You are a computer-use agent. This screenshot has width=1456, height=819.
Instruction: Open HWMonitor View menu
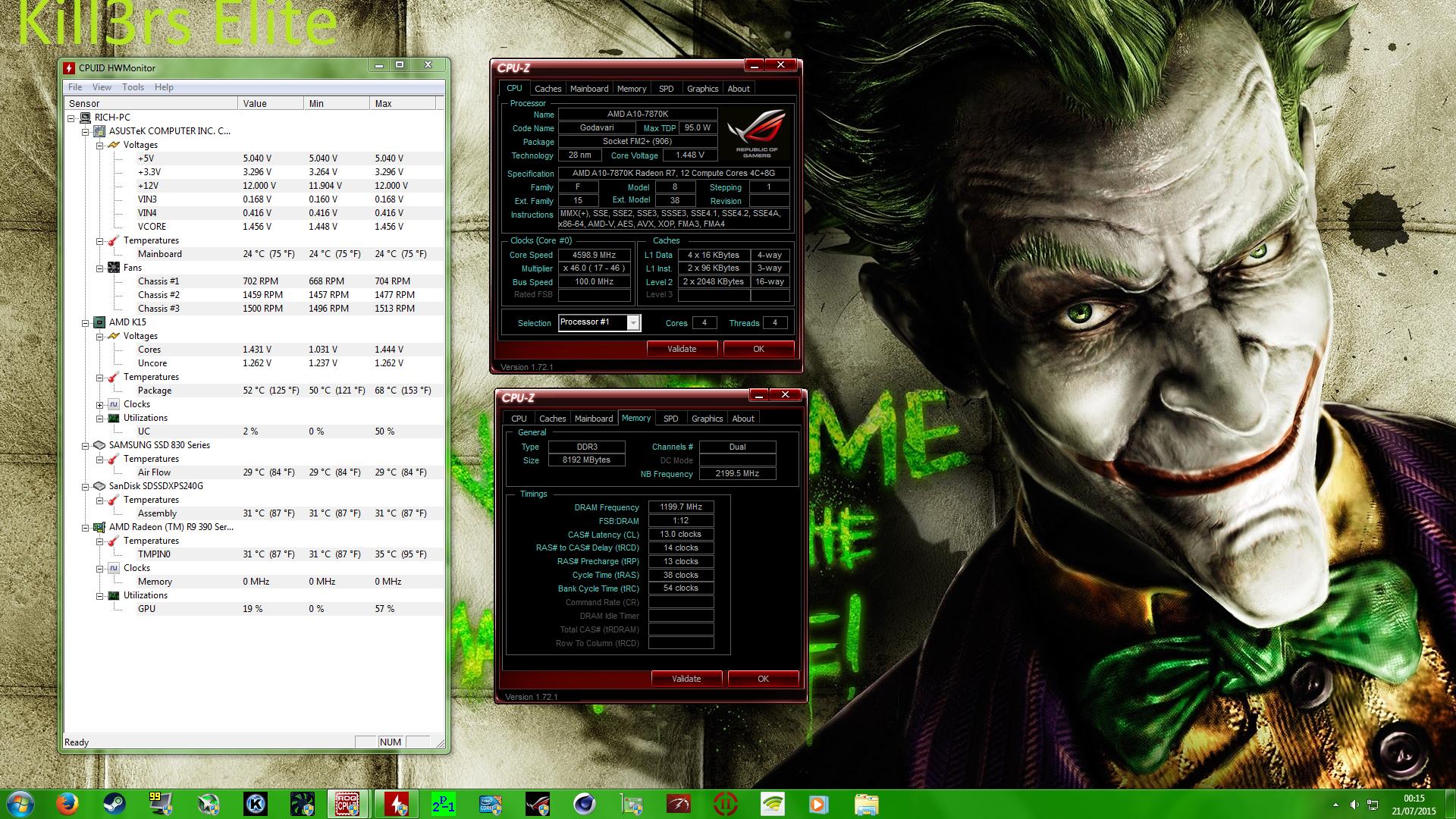tap(102, 87)
